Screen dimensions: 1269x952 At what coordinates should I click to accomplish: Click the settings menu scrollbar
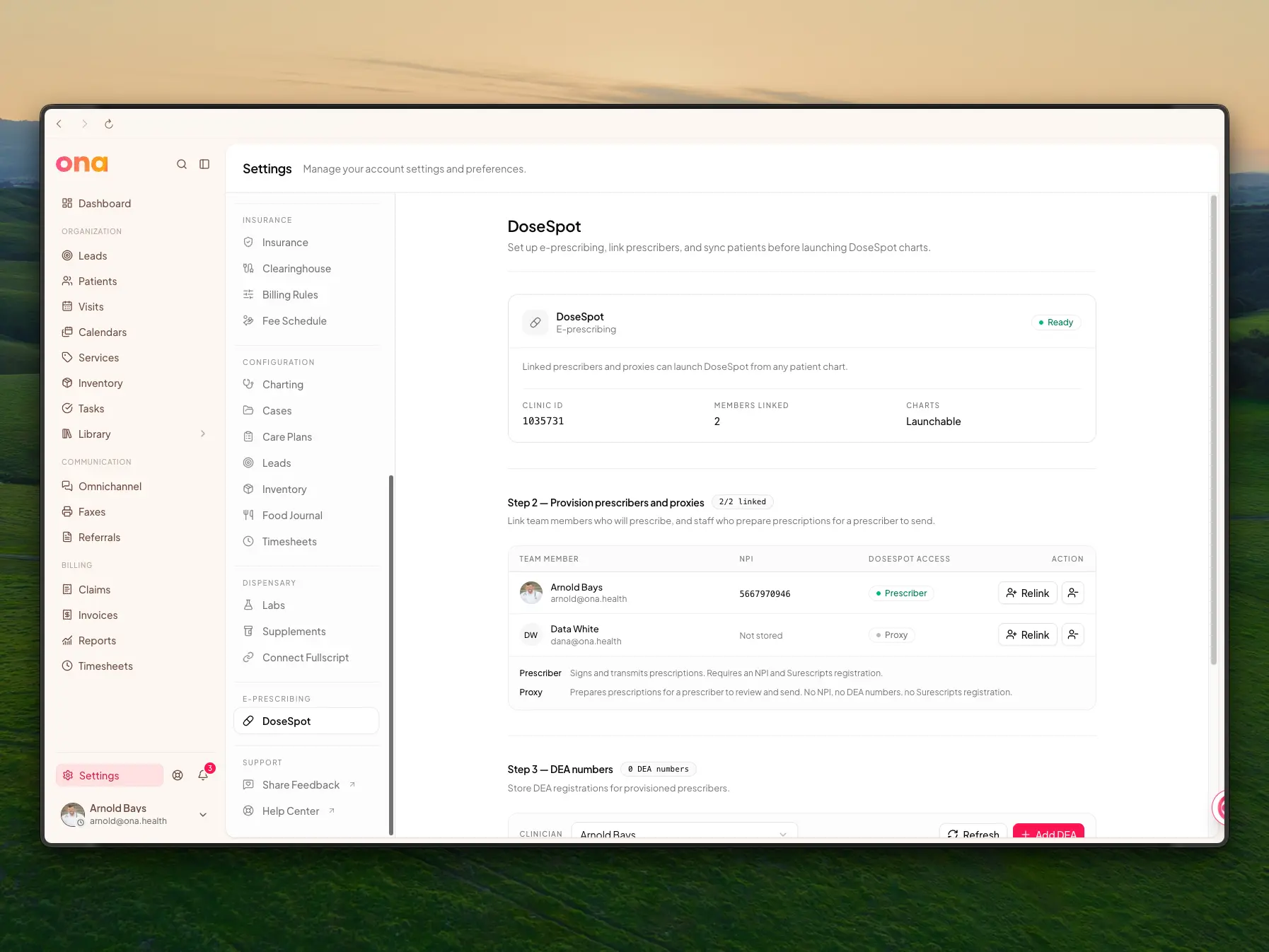(x=390, y=654)
